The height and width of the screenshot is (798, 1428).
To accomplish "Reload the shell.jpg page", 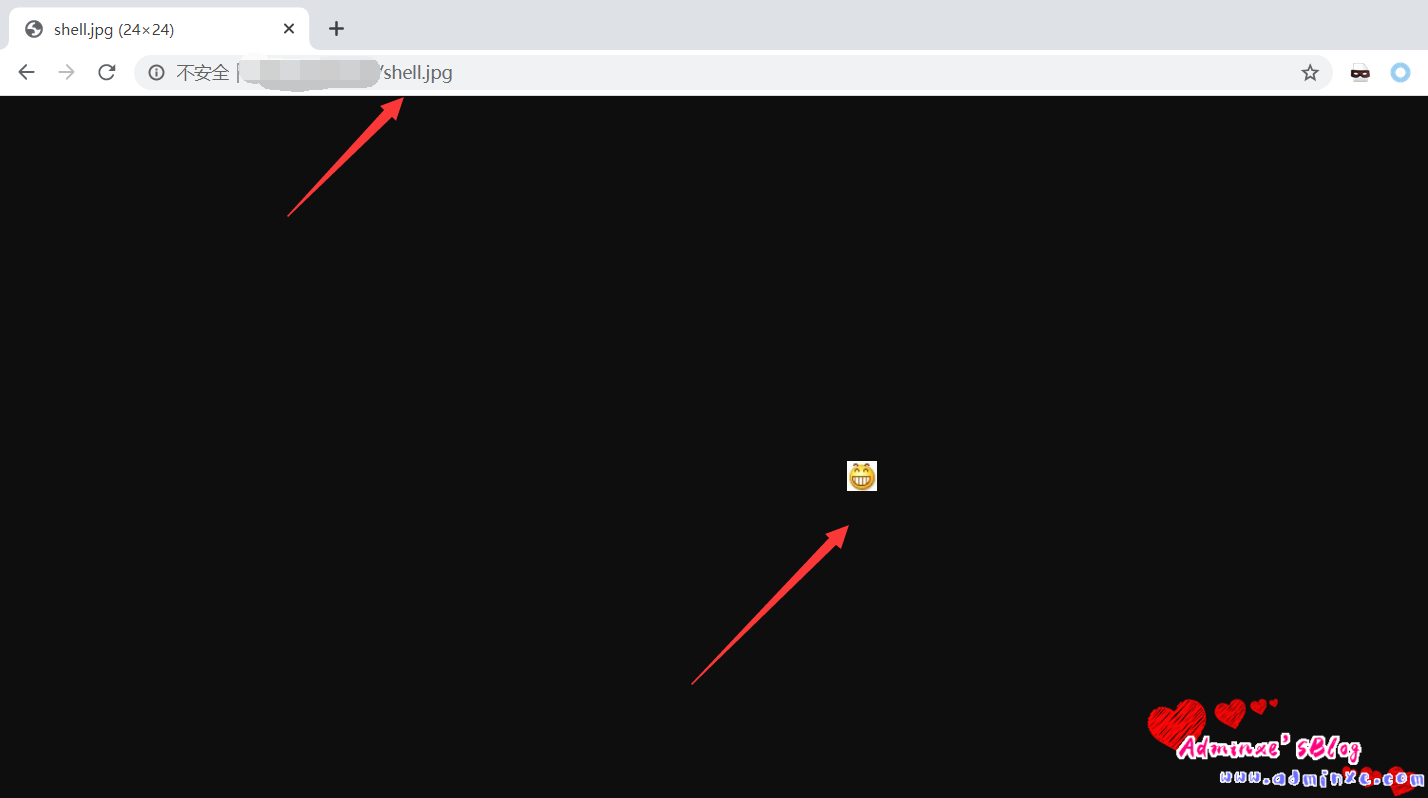I will click(107, 72).
